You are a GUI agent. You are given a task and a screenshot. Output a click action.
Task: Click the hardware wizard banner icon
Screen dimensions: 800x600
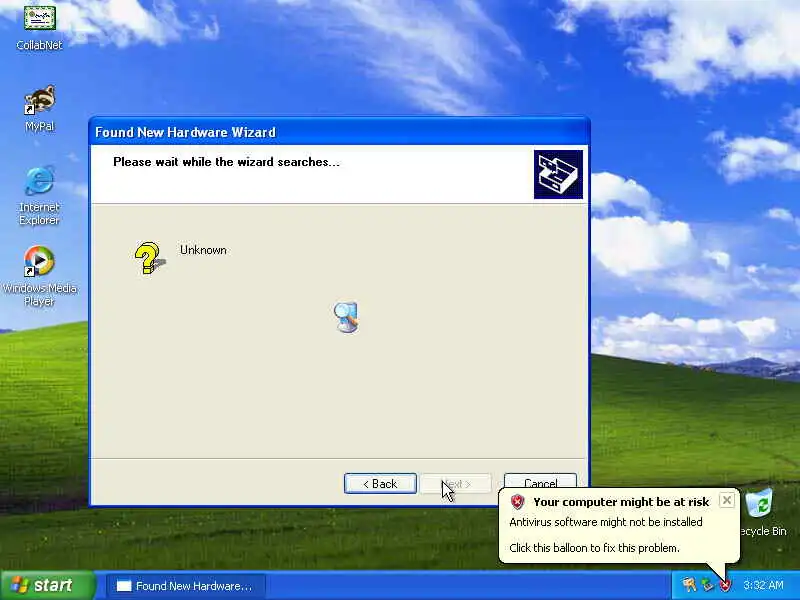[x=558, y=174]
